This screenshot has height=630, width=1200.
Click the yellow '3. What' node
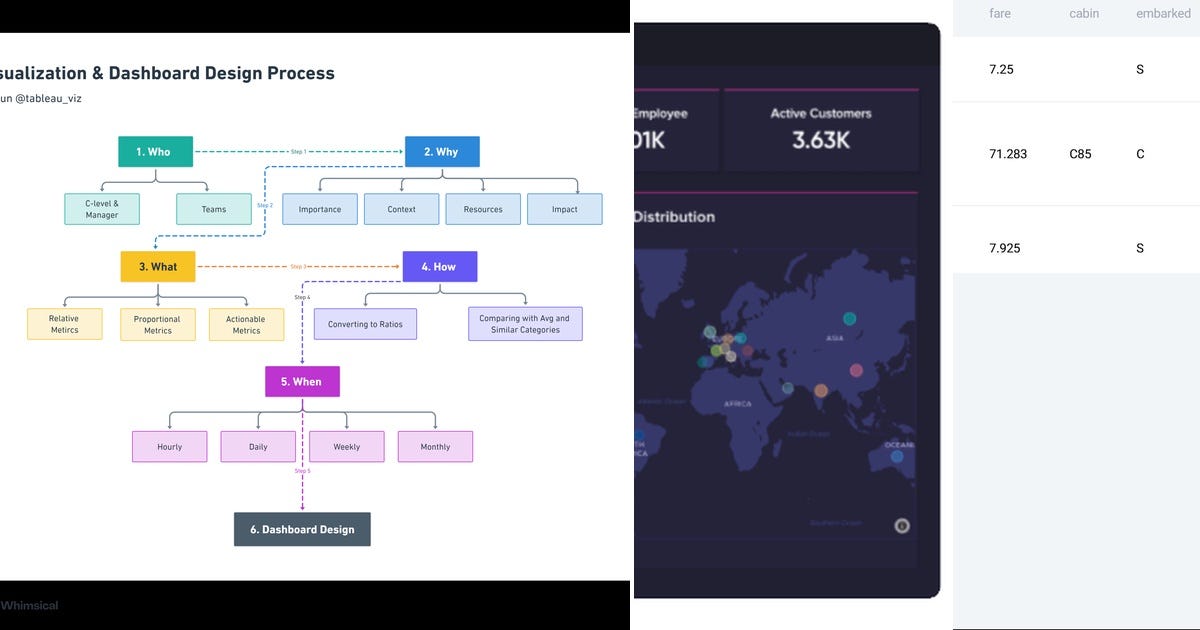[157, 266]
